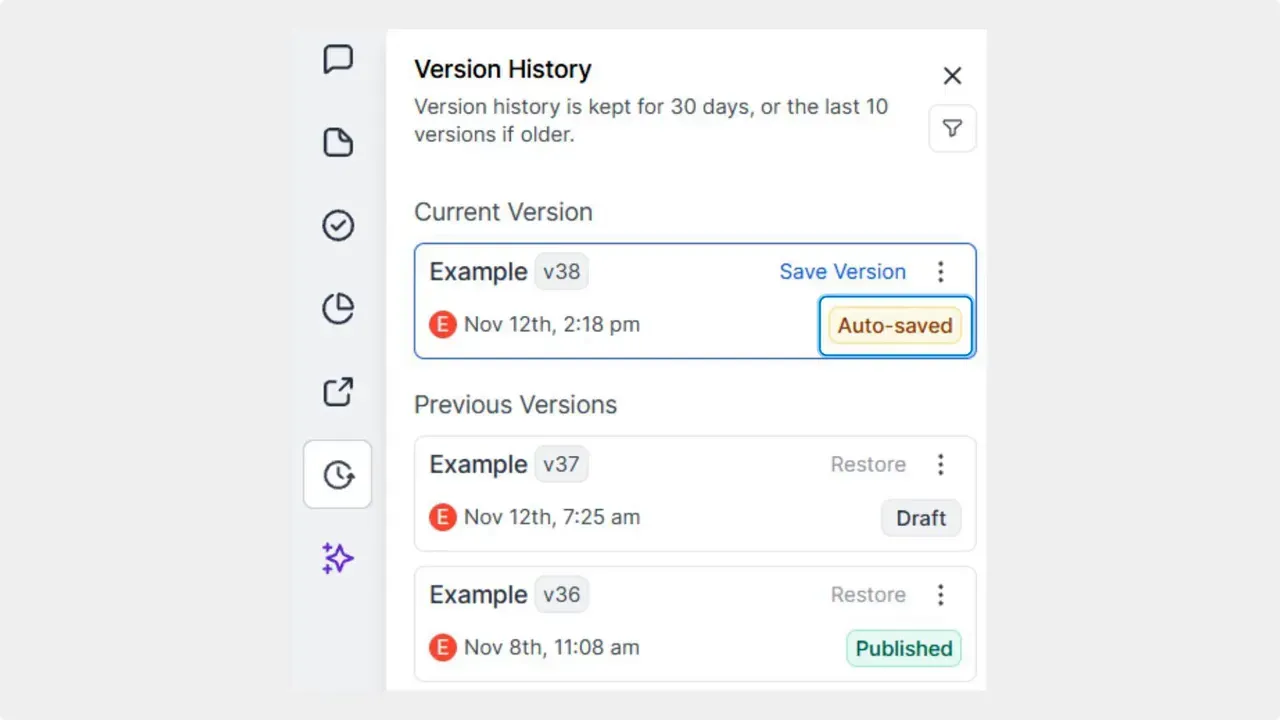Screen dimensions: 1280x720
Task: Click Save Version for the current version
Action: pos(843,271)
